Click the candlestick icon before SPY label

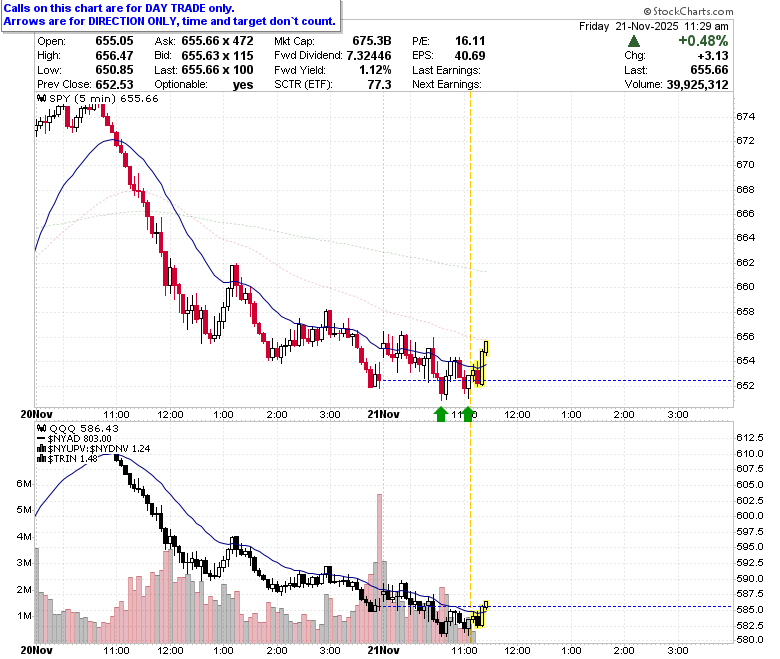pos(42,98)
